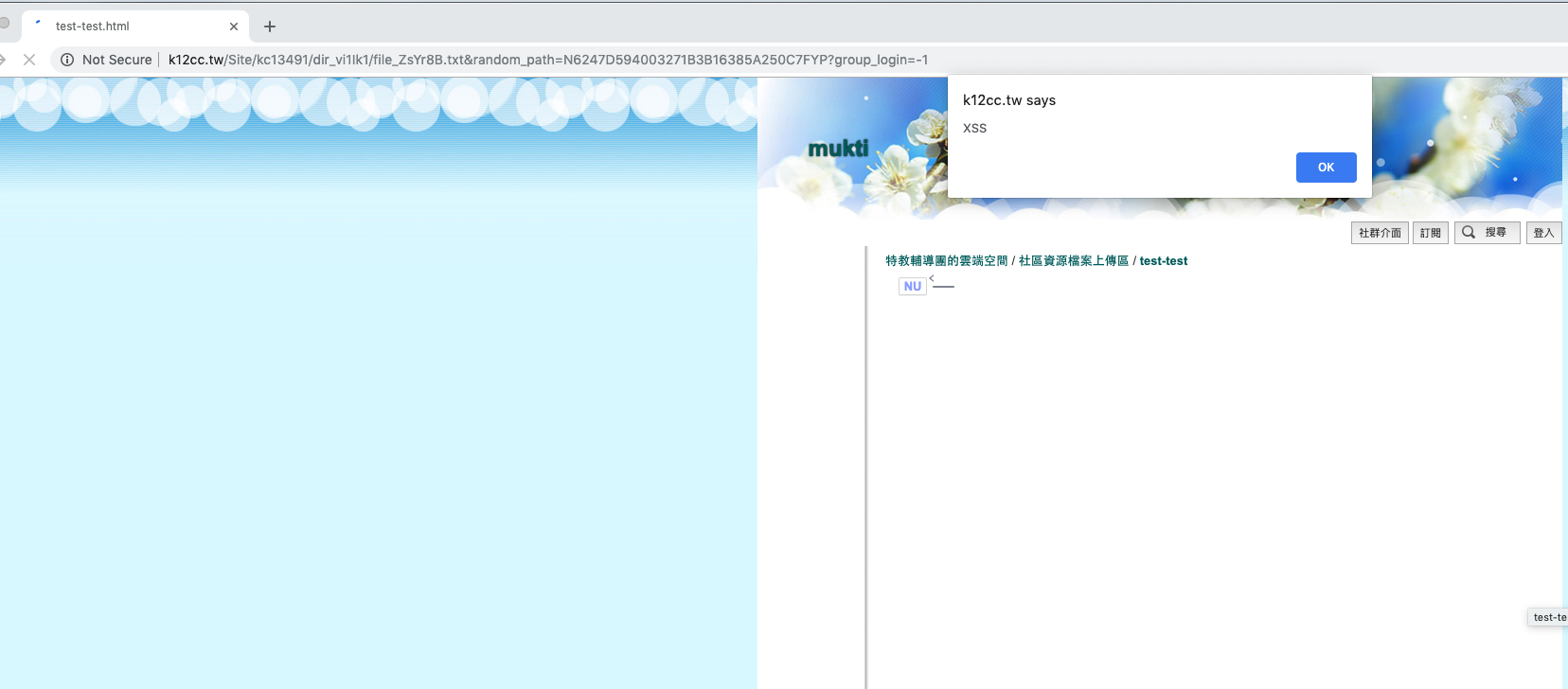Click the magnifier icon in search button
Screen dimensions: 1568x689
1469,232
